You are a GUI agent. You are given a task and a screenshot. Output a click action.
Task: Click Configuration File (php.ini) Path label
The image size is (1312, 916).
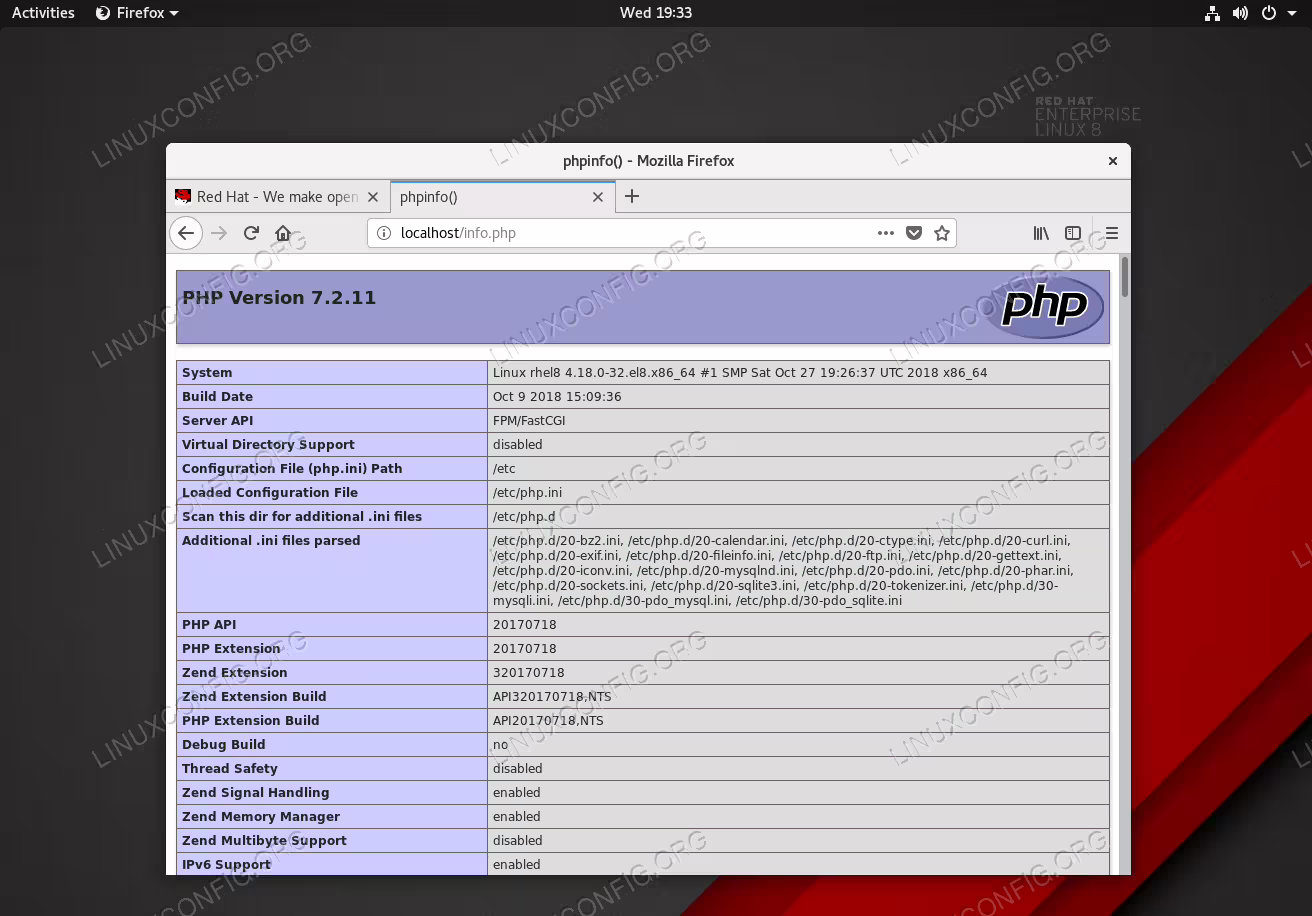tap(292, 469)
